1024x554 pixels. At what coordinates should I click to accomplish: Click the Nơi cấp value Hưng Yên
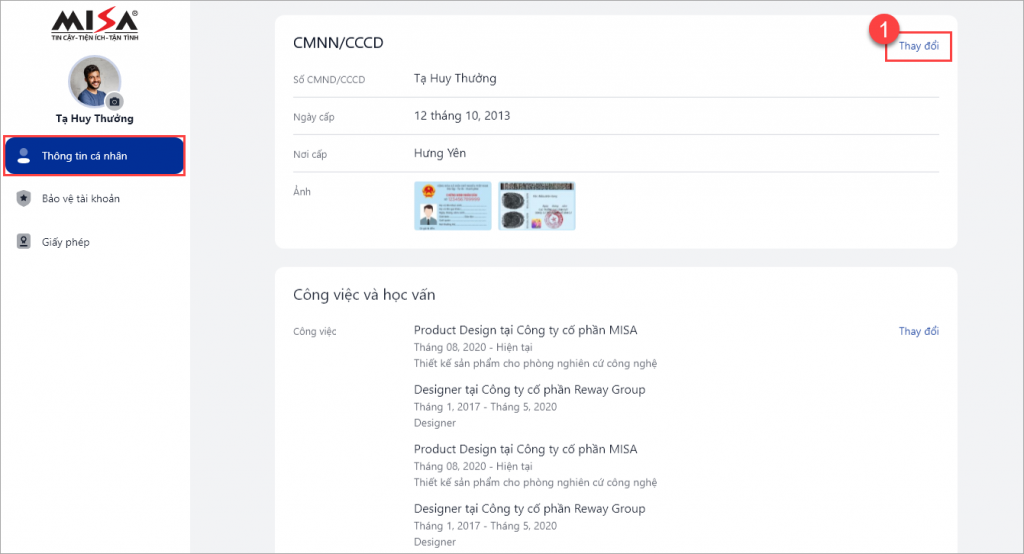coord(440,153)
